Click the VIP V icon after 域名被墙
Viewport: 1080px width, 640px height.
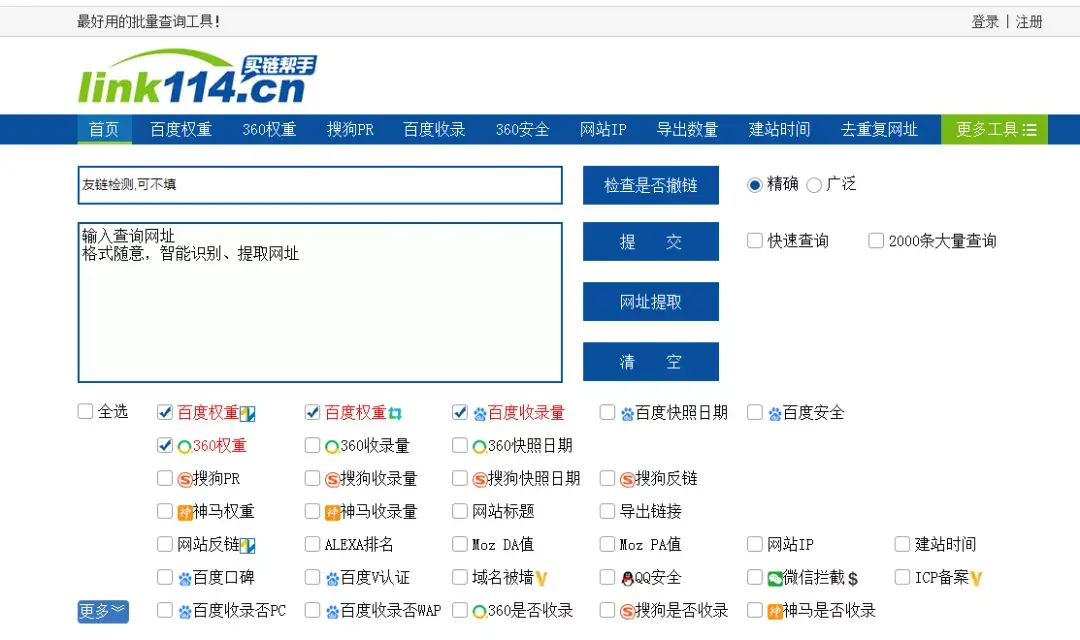click(x=541, y=579)
